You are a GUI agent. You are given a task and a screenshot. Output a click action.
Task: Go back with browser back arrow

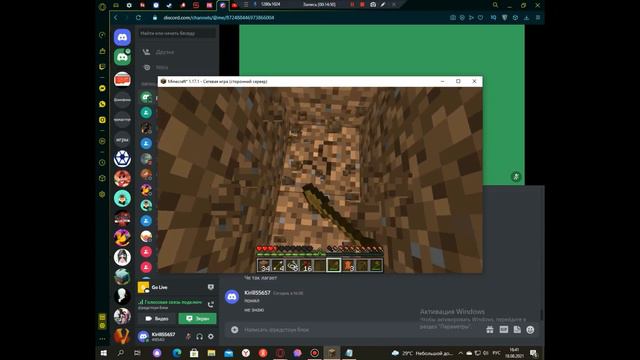coord(116,18)
